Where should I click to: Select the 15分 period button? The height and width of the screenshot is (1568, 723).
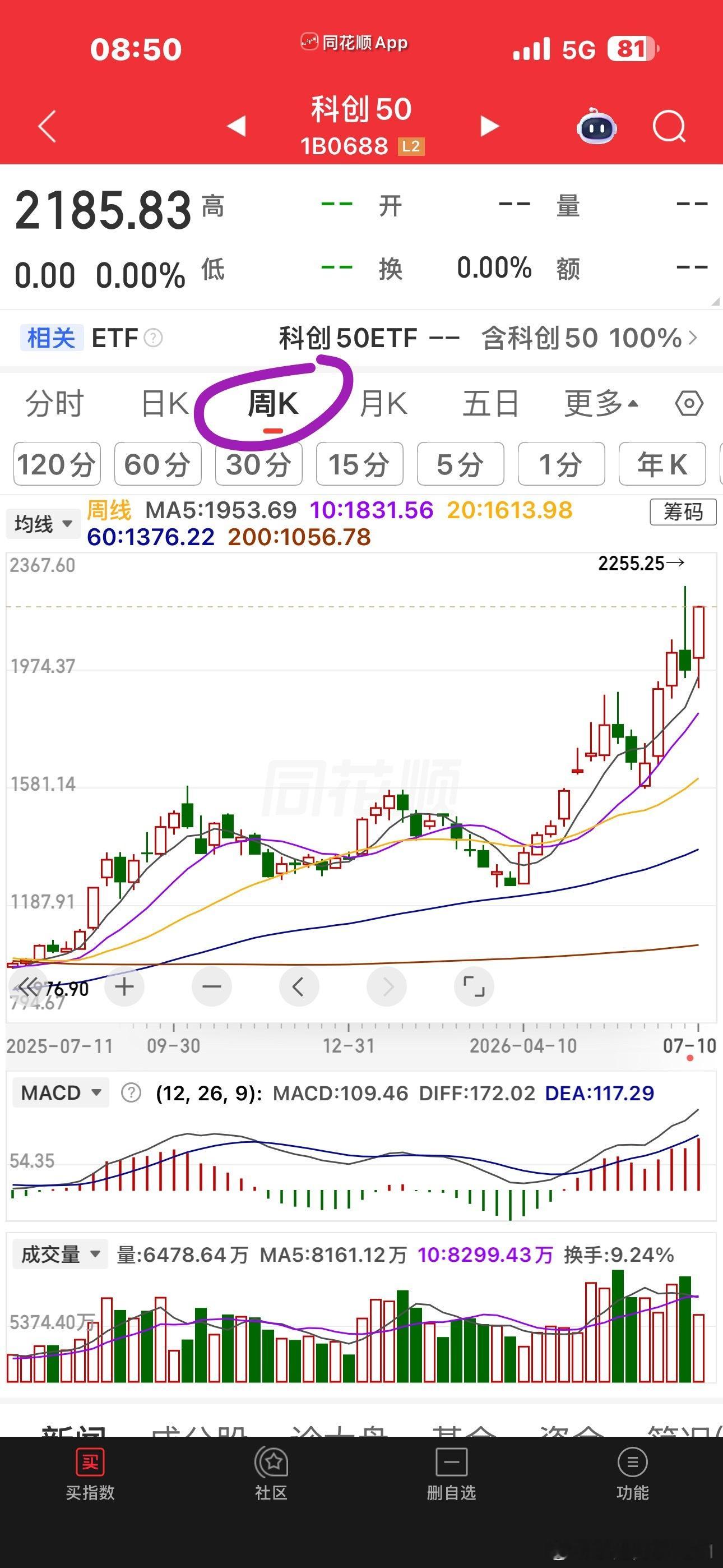[360, 464]
